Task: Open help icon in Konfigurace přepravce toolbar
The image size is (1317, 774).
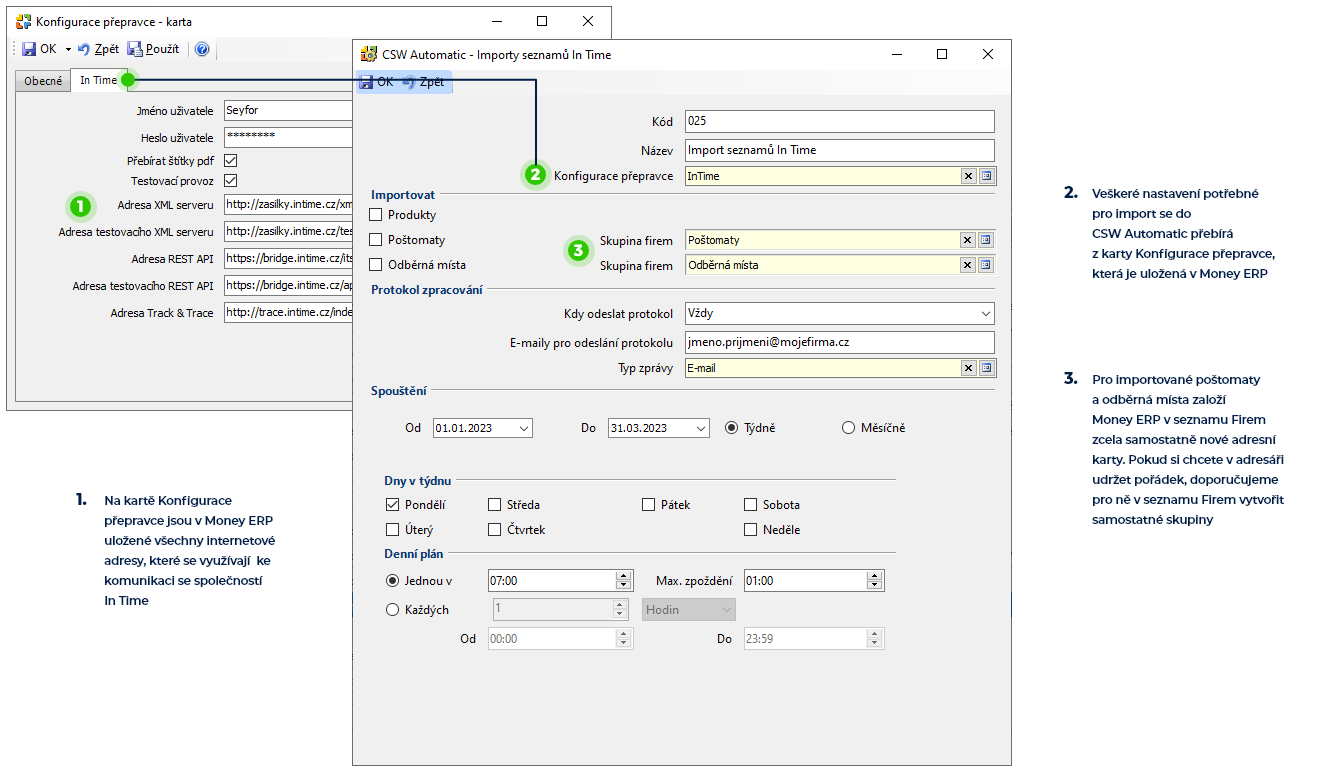Action: (201, 49)
